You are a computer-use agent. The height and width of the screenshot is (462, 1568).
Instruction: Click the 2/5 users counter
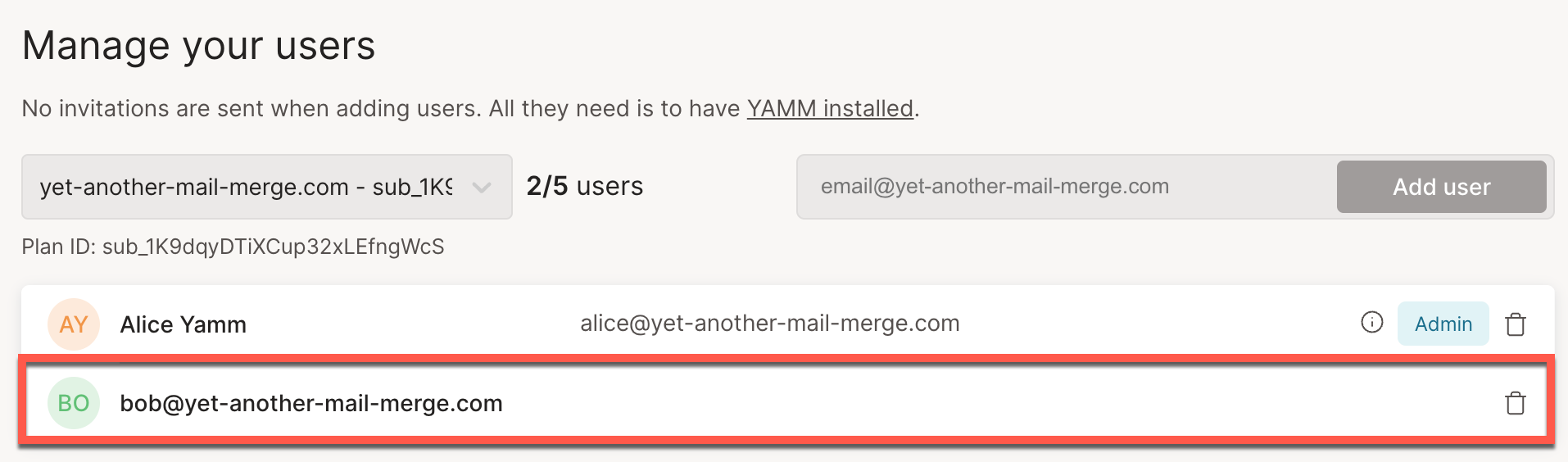584,186
